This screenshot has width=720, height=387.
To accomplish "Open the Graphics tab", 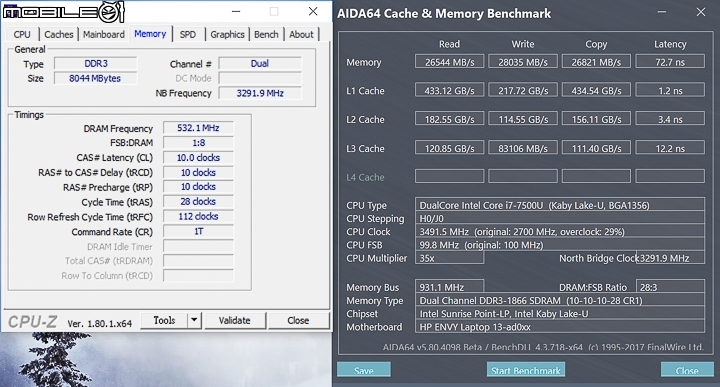I will pyautogui.click(x=227, y=34).
